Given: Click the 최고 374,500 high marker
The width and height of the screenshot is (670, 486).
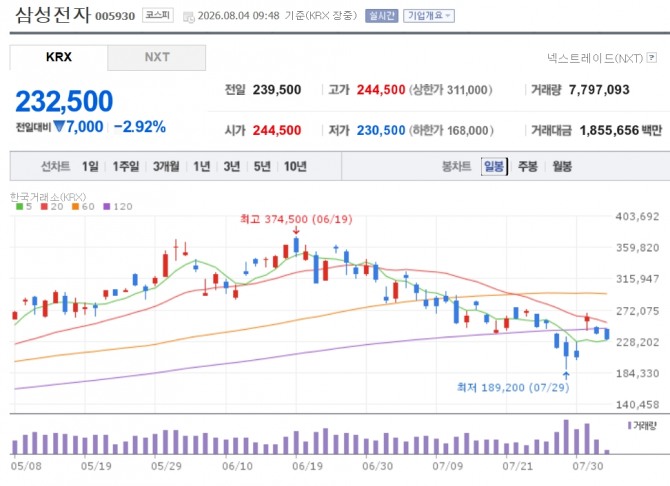Looking at the screenshot, I should pyautogui.click(x=296, y=220).
